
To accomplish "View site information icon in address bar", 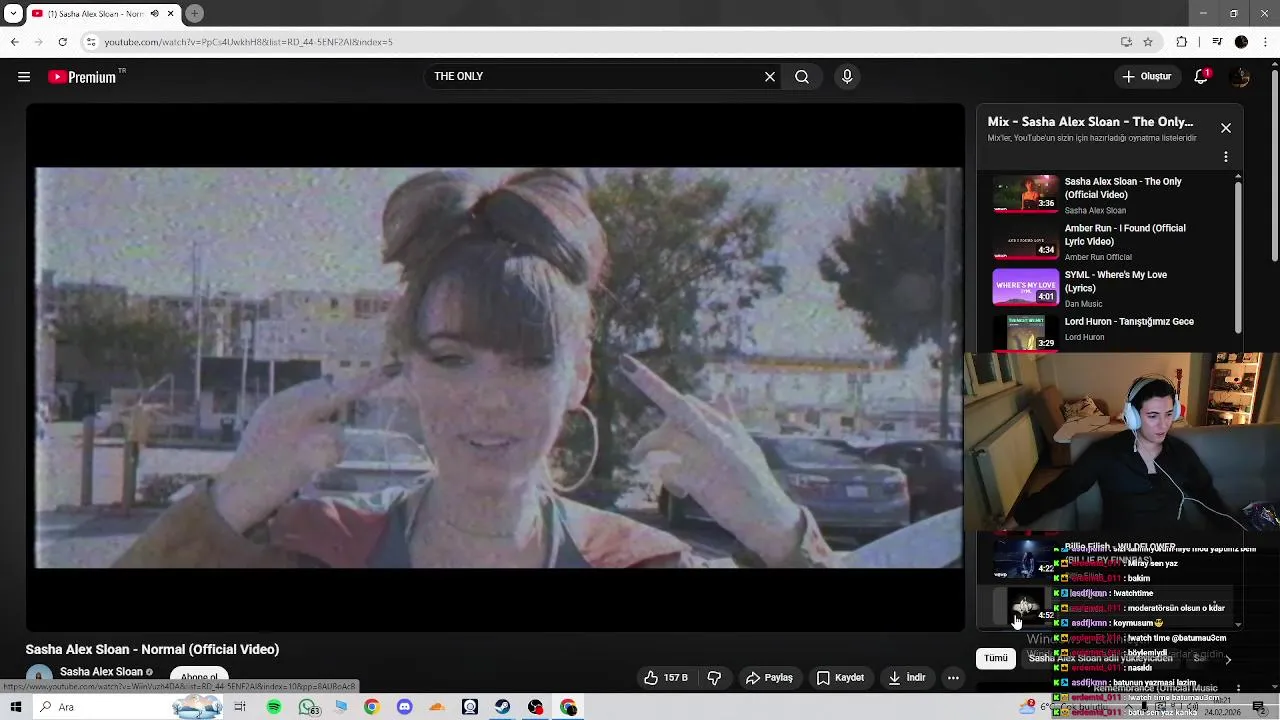I will (x=90, y=42).
